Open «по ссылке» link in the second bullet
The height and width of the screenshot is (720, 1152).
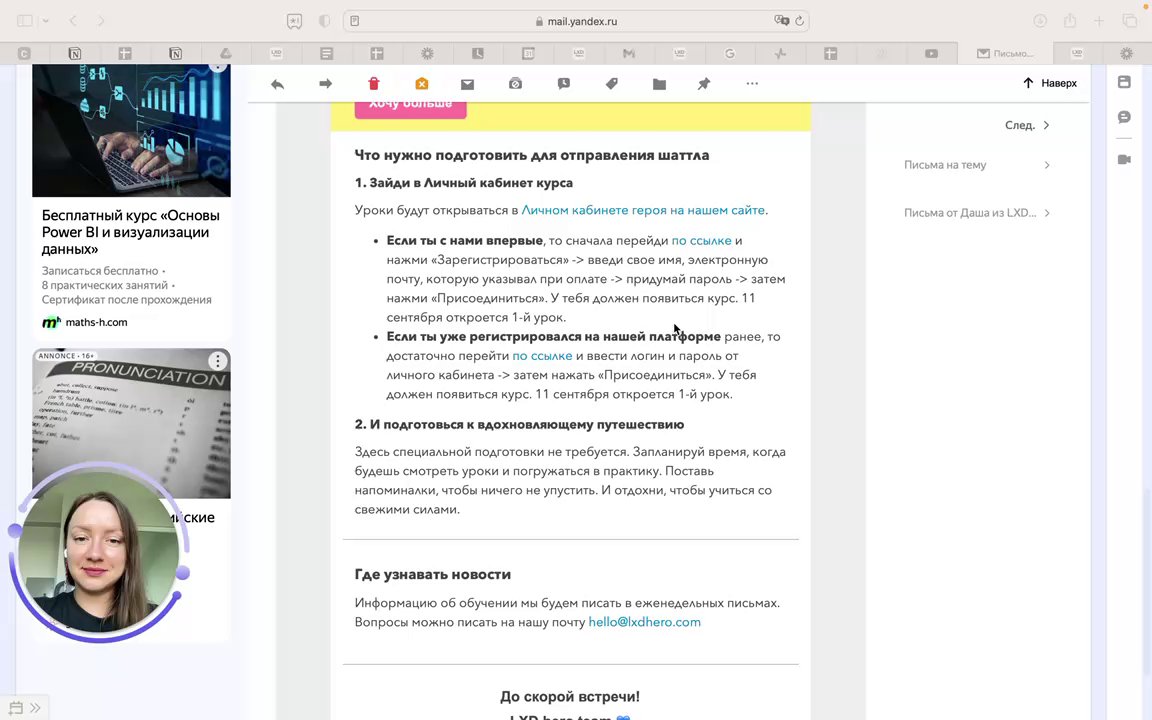542,356
